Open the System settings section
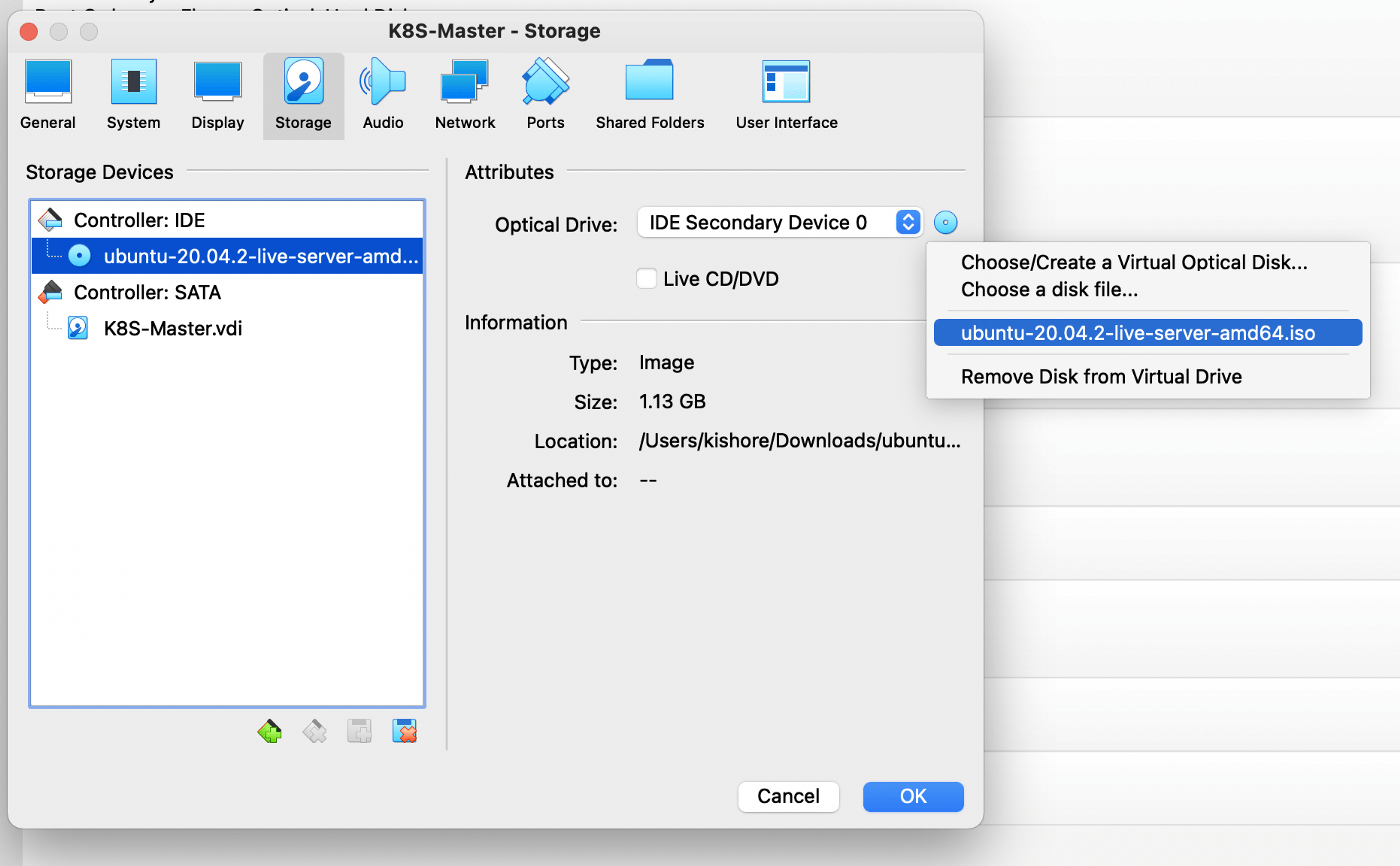Image resolution: width=1400 pixels, height=866 pixels. (x=133, y=96)
